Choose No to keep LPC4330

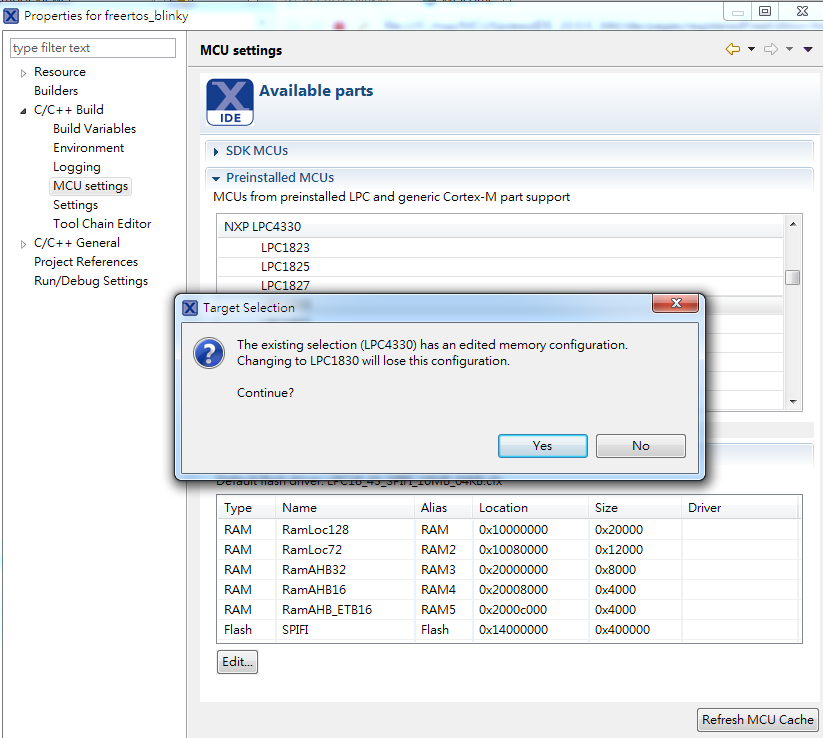point(641,446)
